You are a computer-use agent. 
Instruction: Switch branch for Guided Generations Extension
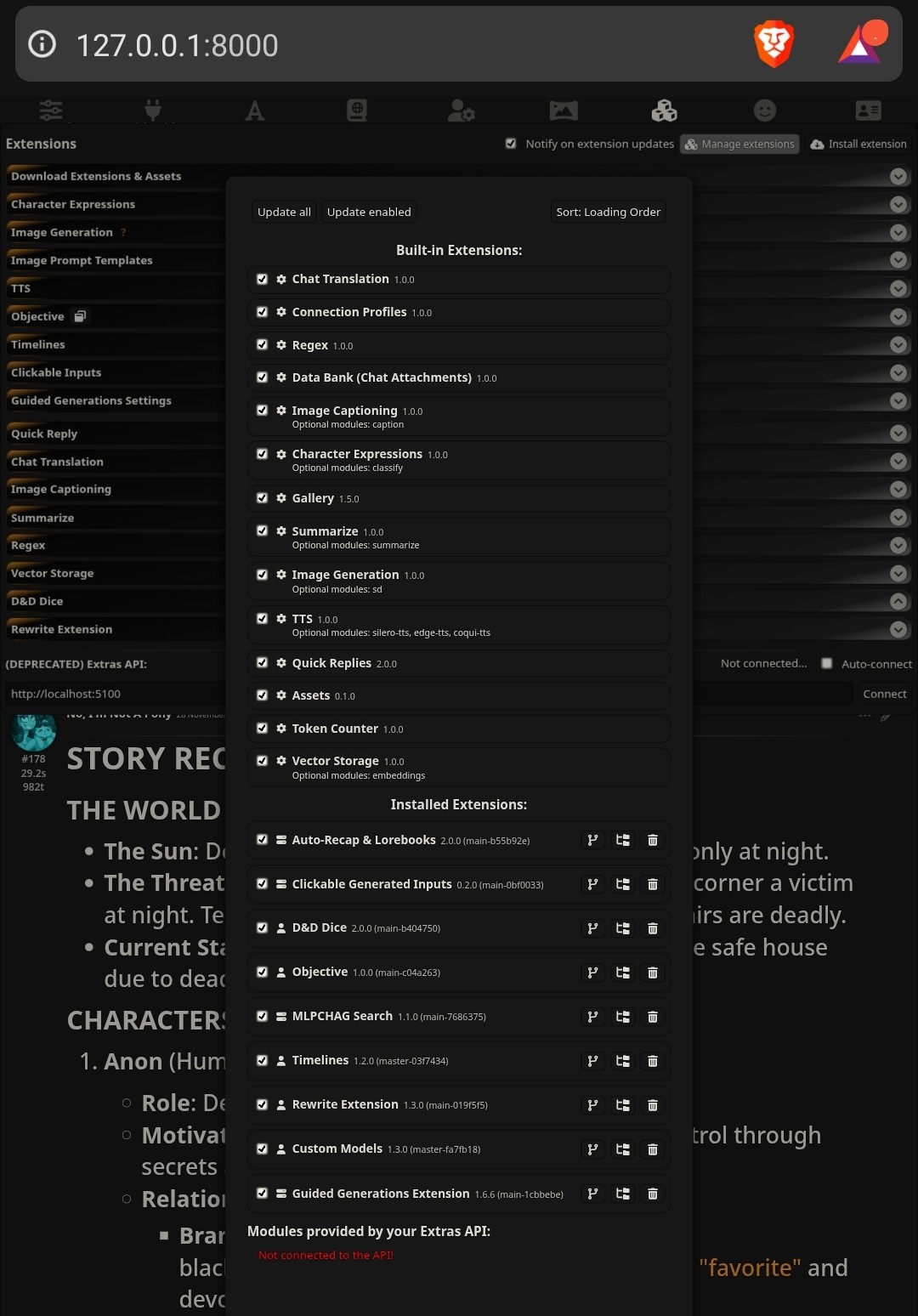(592, 1194)
